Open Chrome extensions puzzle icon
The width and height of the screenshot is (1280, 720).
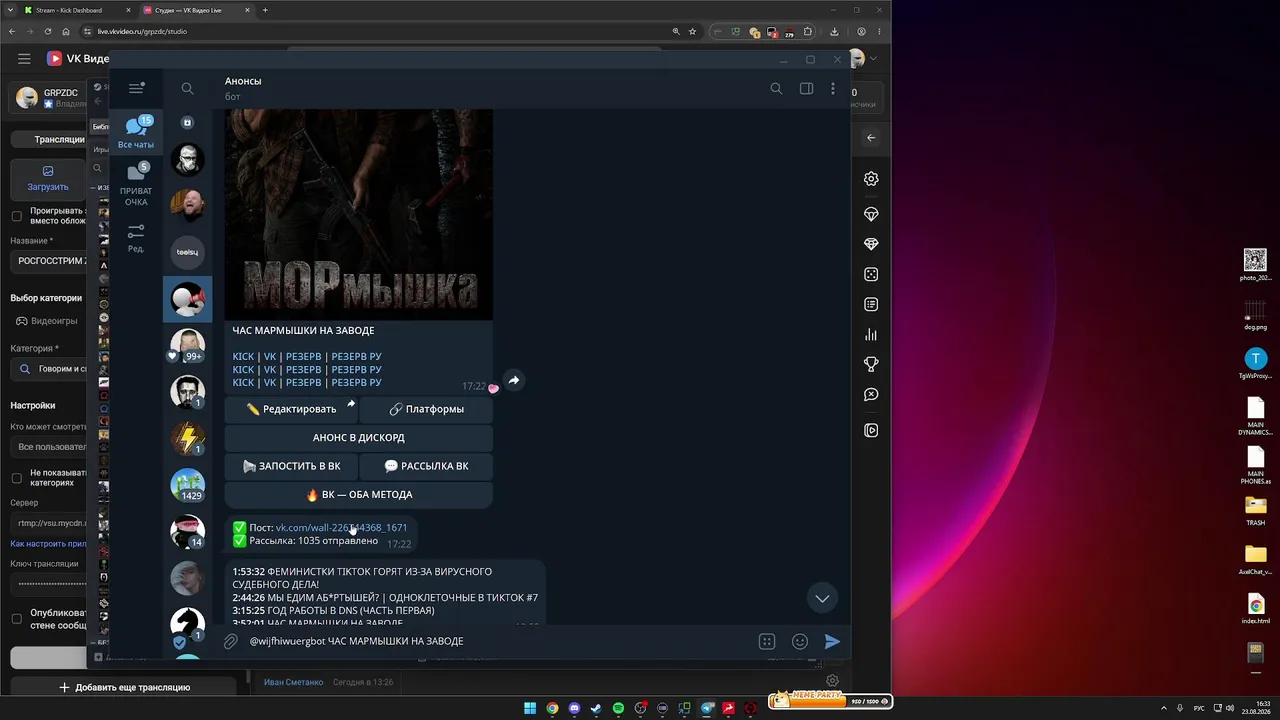808,31
